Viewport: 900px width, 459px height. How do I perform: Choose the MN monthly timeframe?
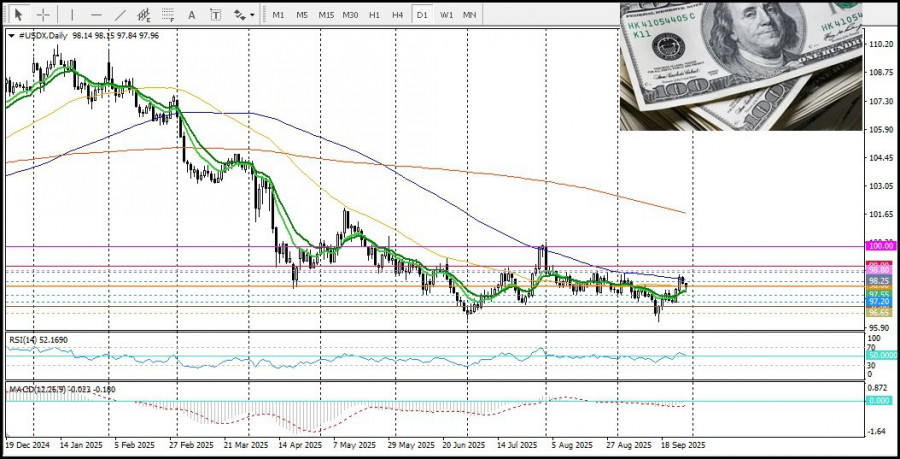(x=469, y=15)
